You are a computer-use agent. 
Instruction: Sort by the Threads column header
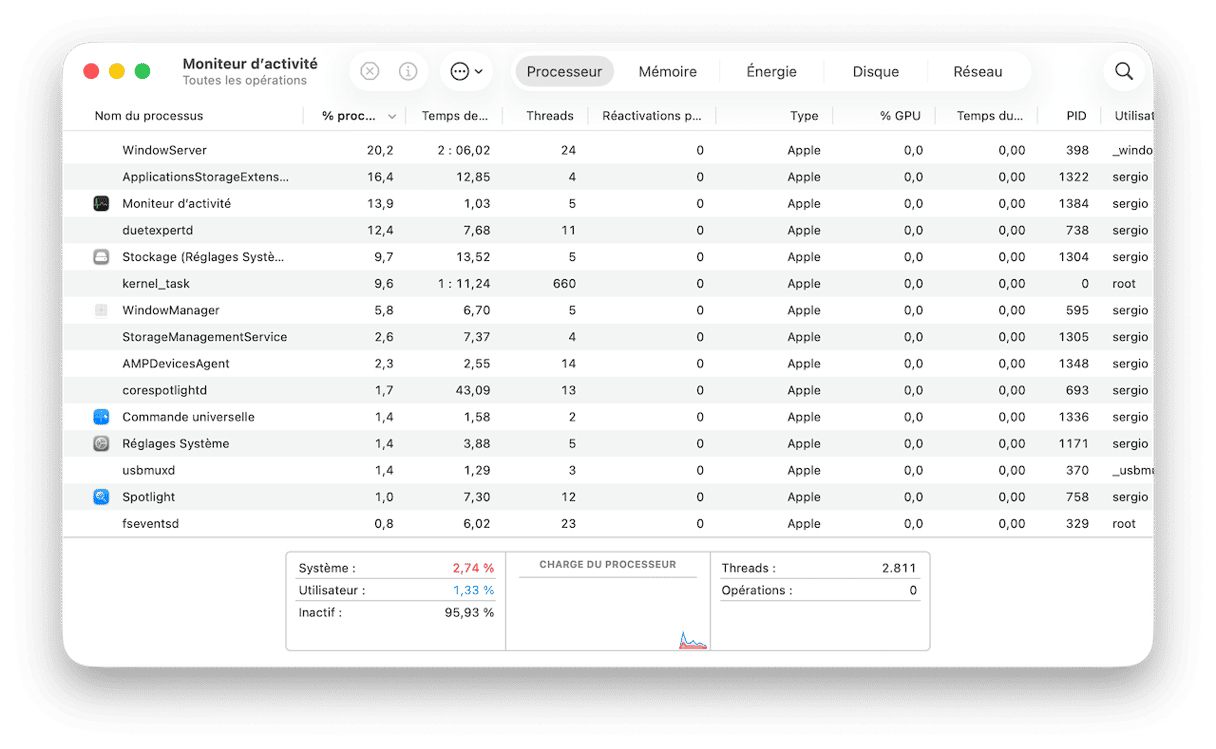(549, 116)
